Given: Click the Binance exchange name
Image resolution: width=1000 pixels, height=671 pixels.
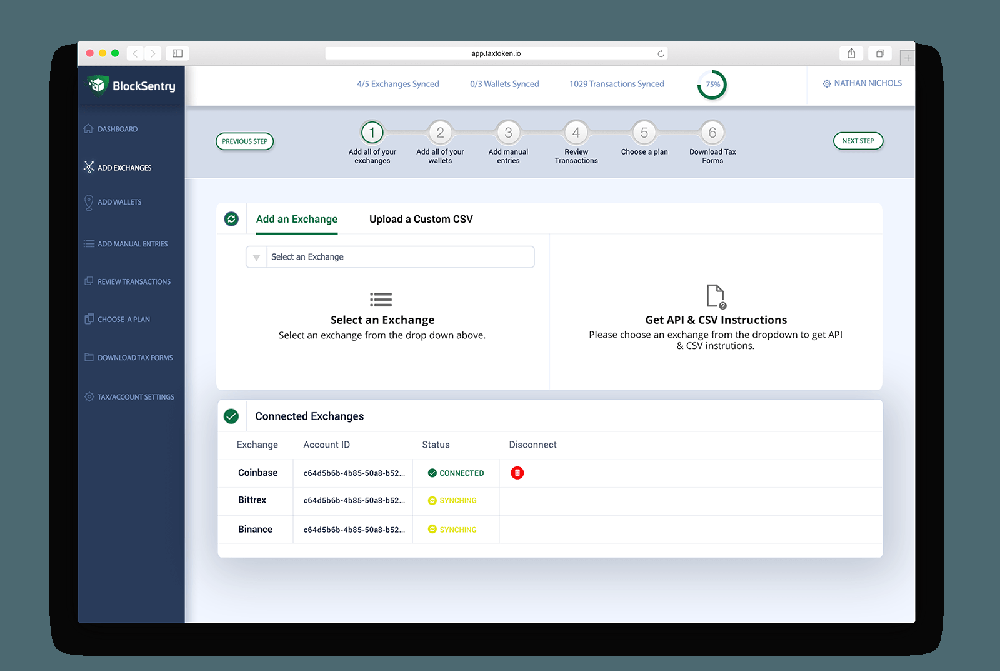Looking at the screenshot, I should click(x=255, y=529).
